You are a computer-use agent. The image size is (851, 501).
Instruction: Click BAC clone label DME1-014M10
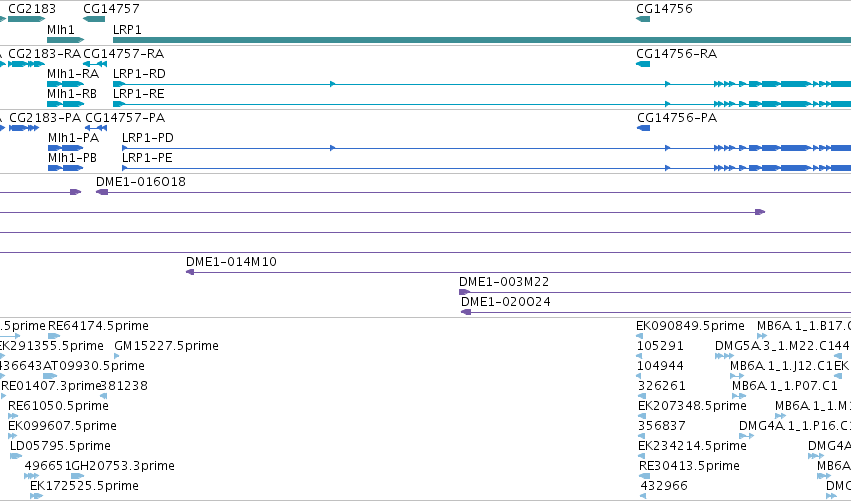(x=231, y=262)
